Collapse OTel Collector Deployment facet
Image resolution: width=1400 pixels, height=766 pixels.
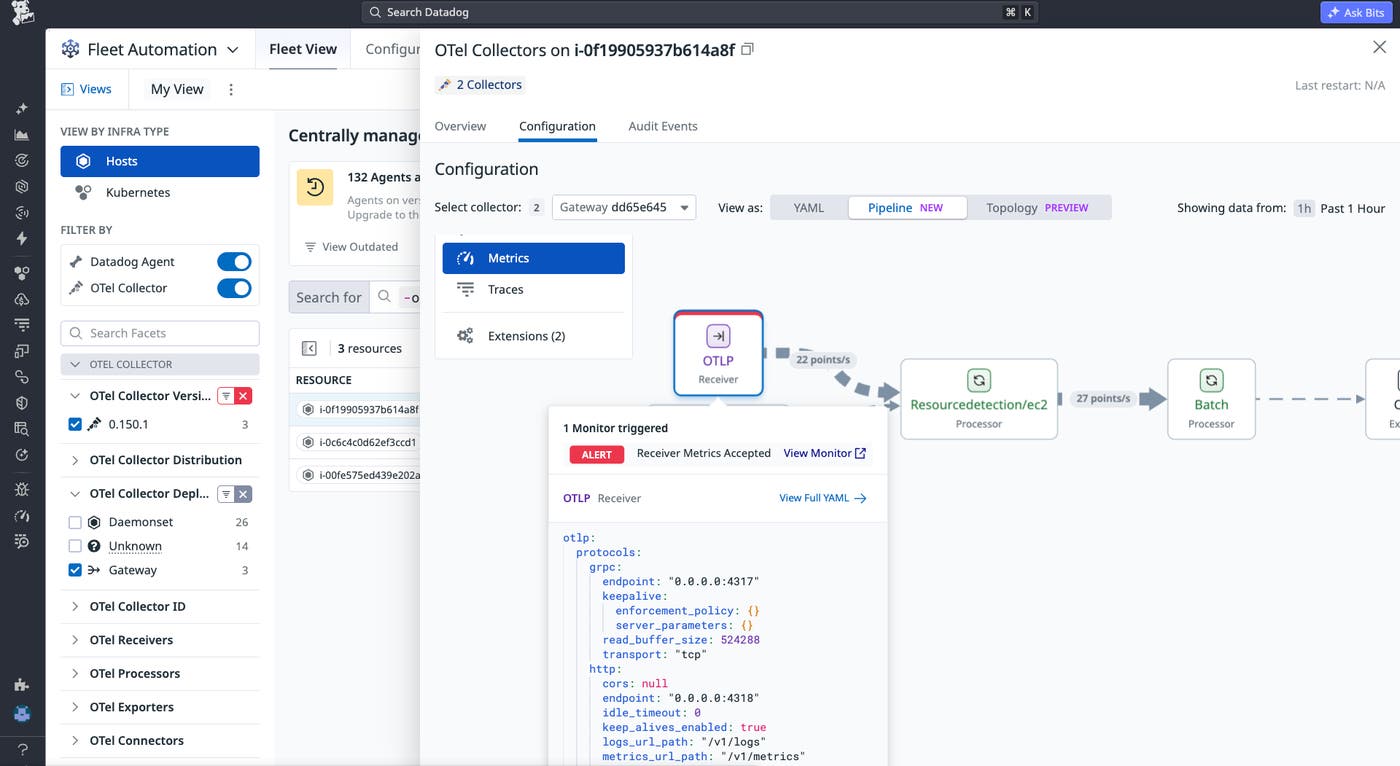(75, 493)
